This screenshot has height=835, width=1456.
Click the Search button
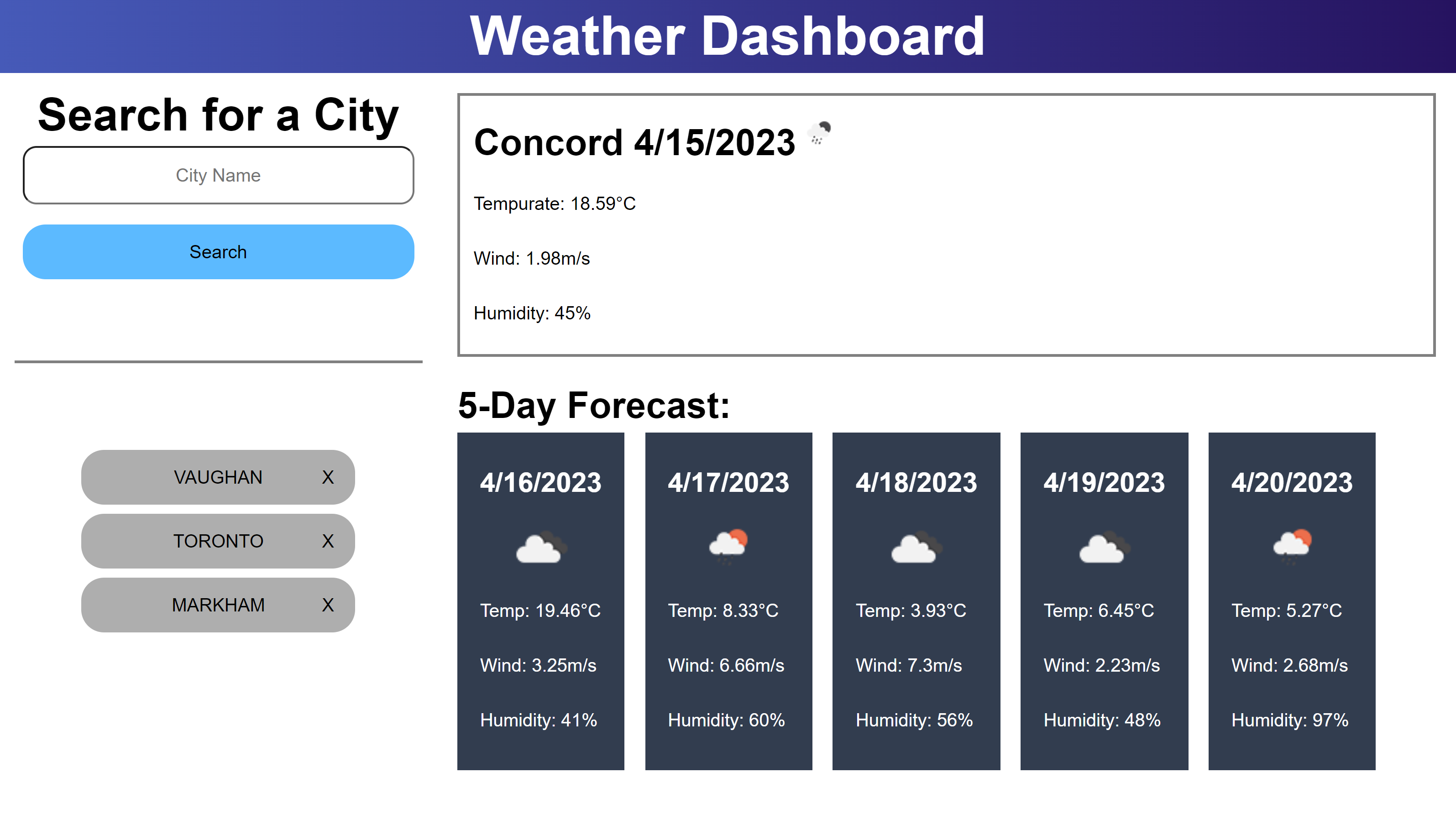click(218, 251)
